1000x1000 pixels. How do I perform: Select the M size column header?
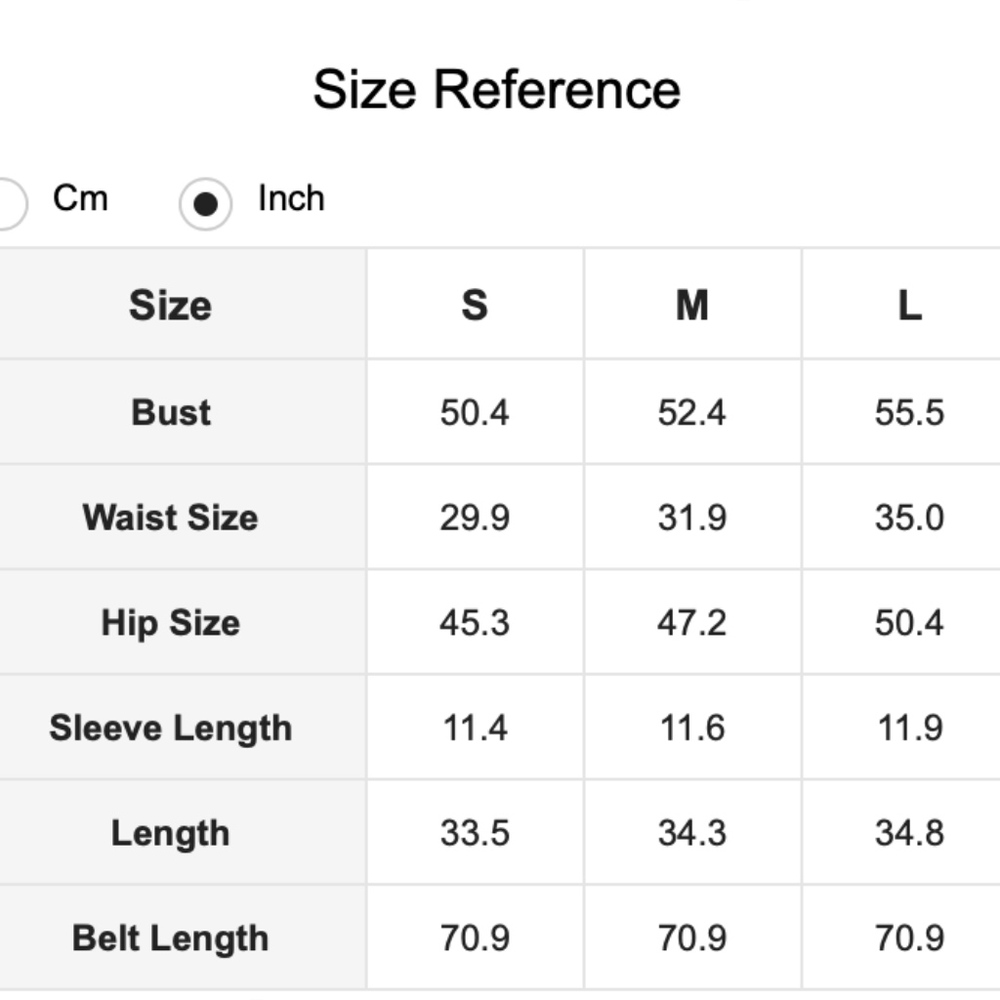tap(692, 305)
